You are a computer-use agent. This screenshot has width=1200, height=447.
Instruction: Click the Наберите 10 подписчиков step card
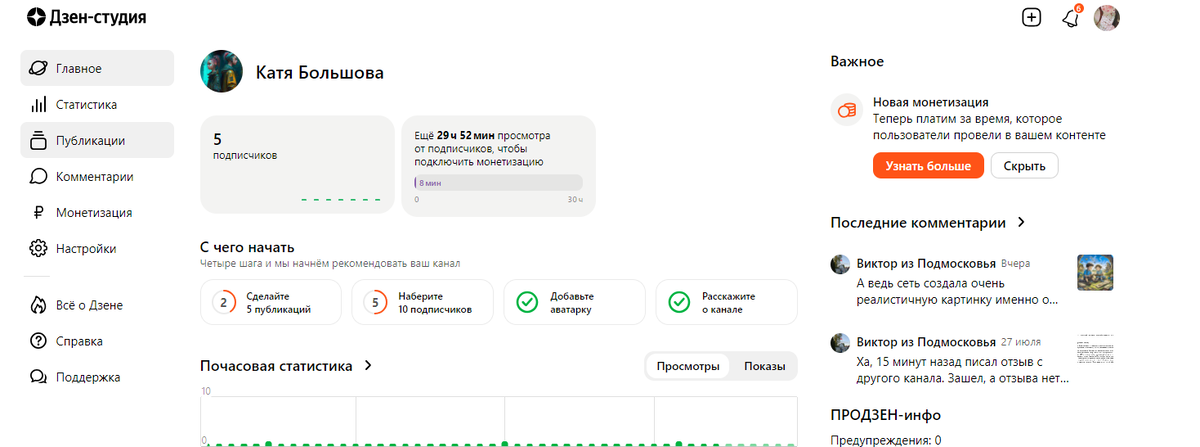coord(422,302)
